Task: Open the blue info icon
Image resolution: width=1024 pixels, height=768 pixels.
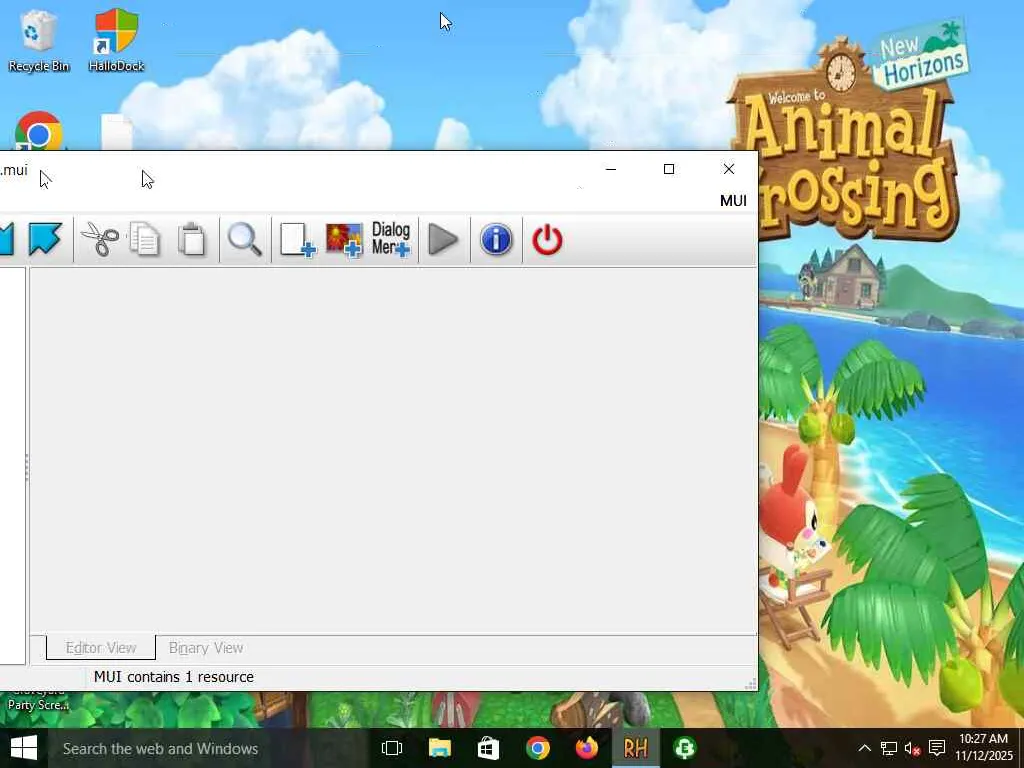Action: (x=496, y=239)
